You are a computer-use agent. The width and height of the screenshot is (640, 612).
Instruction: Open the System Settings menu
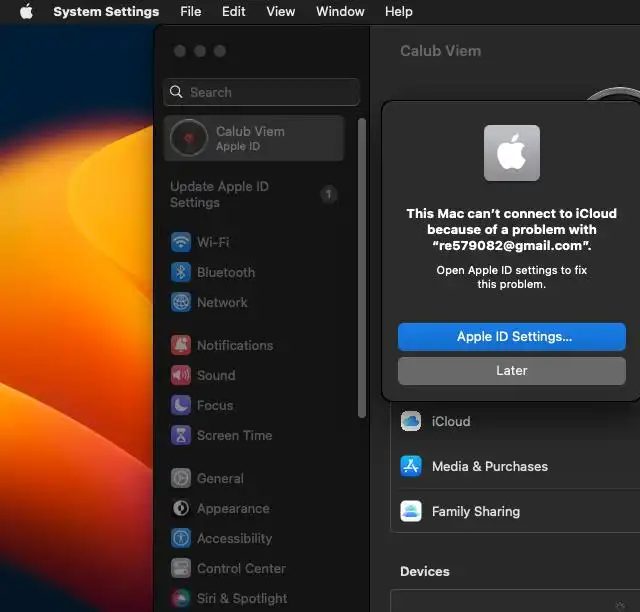[x=106, y=11]
